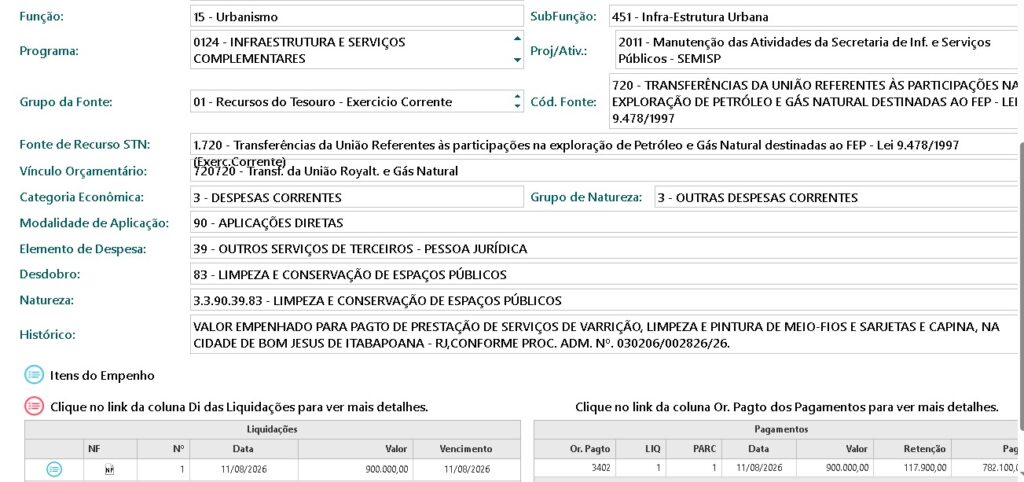The height and width of the screenshot is (482, 1024).
Task: Click the NF column header in Liquidações
Action: (x=110, y=449)
